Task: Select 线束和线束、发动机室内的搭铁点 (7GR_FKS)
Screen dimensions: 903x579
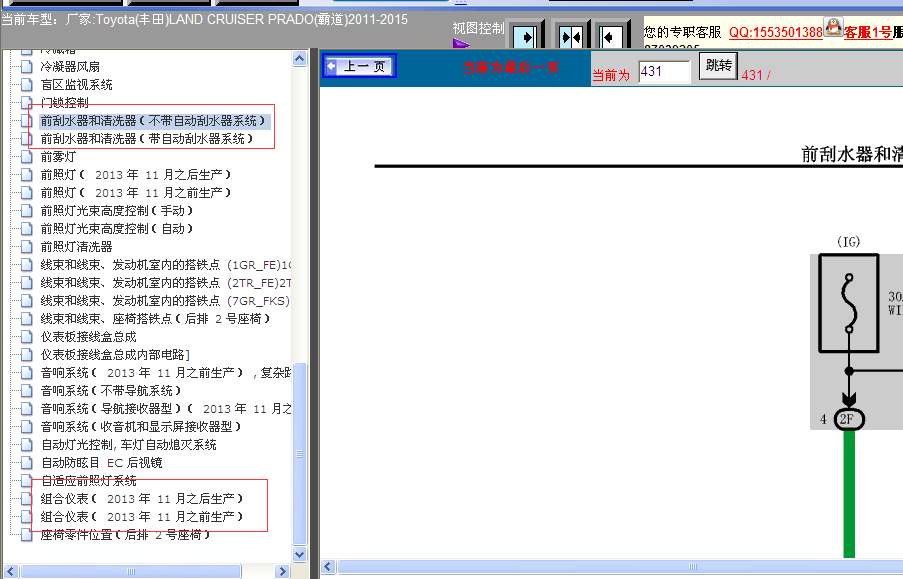Action: [x=165, y=301]
